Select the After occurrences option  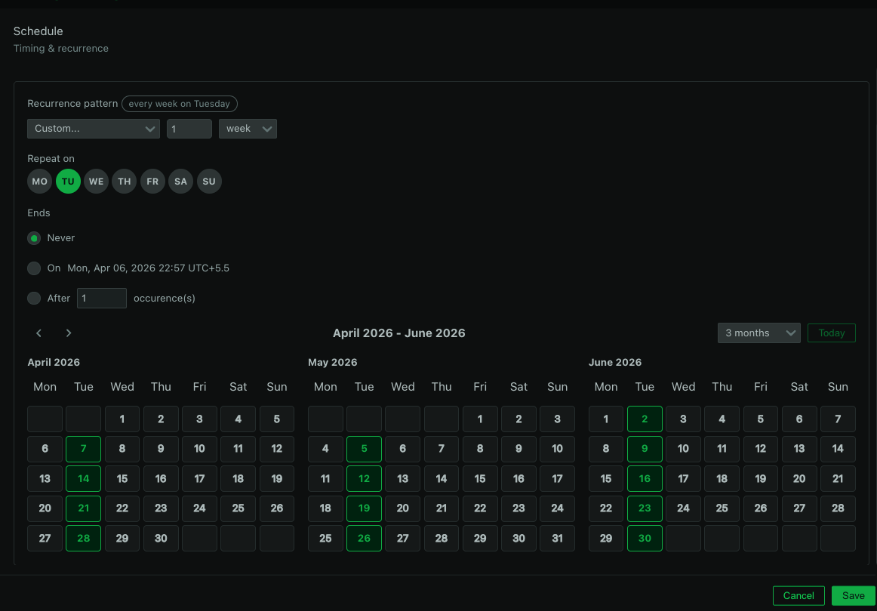(x=33, y=298)
